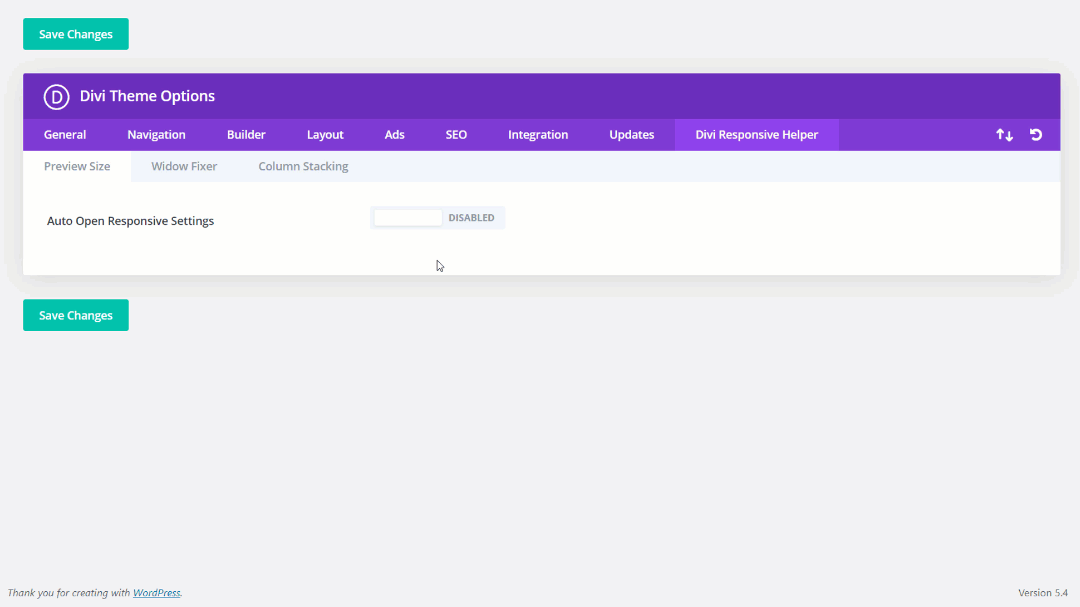
Task: Click the import/export arrows icon
Action: pos(1004,135)
